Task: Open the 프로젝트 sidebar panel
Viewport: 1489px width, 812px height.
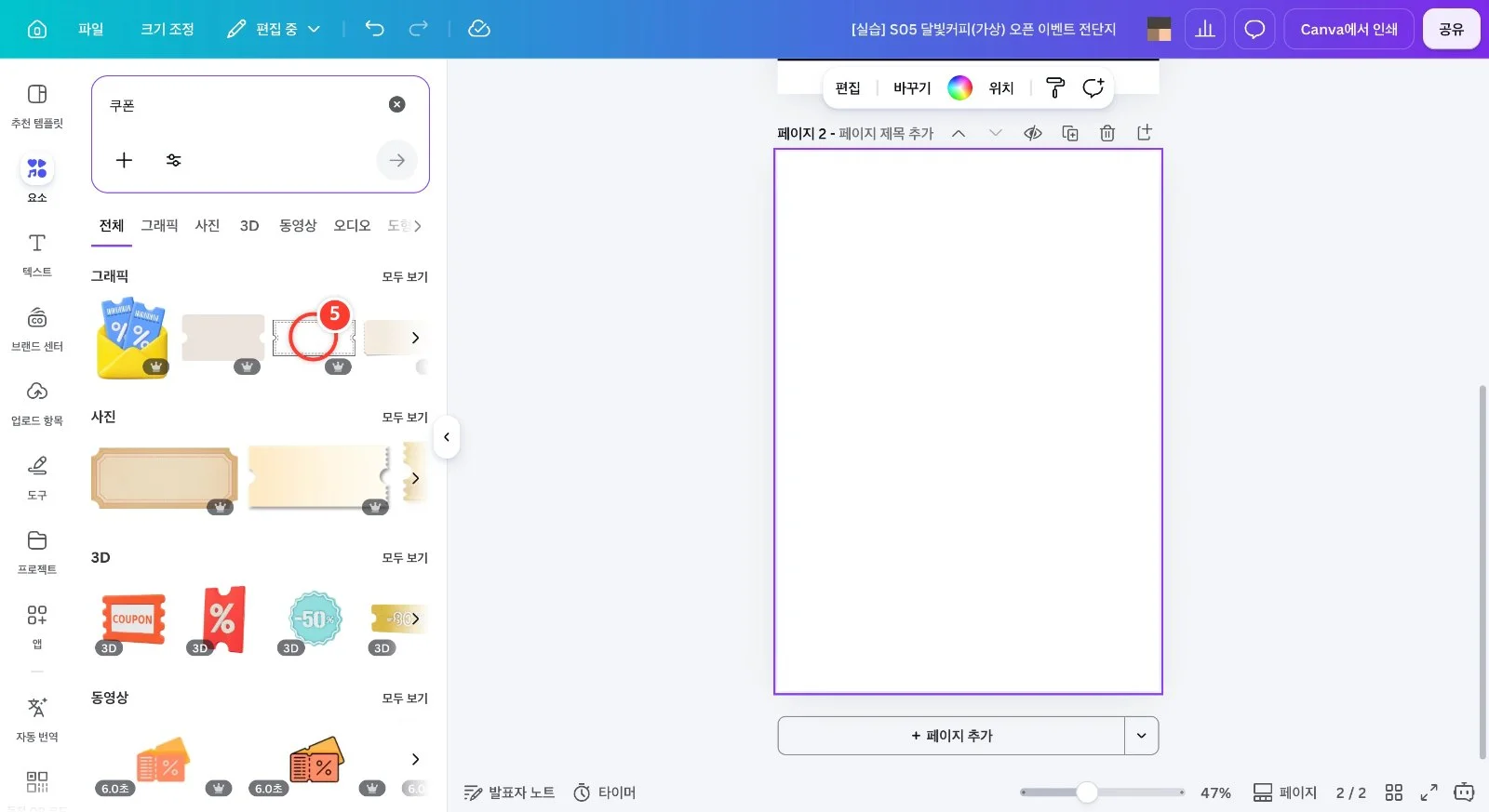Action: tap(37, 552)
